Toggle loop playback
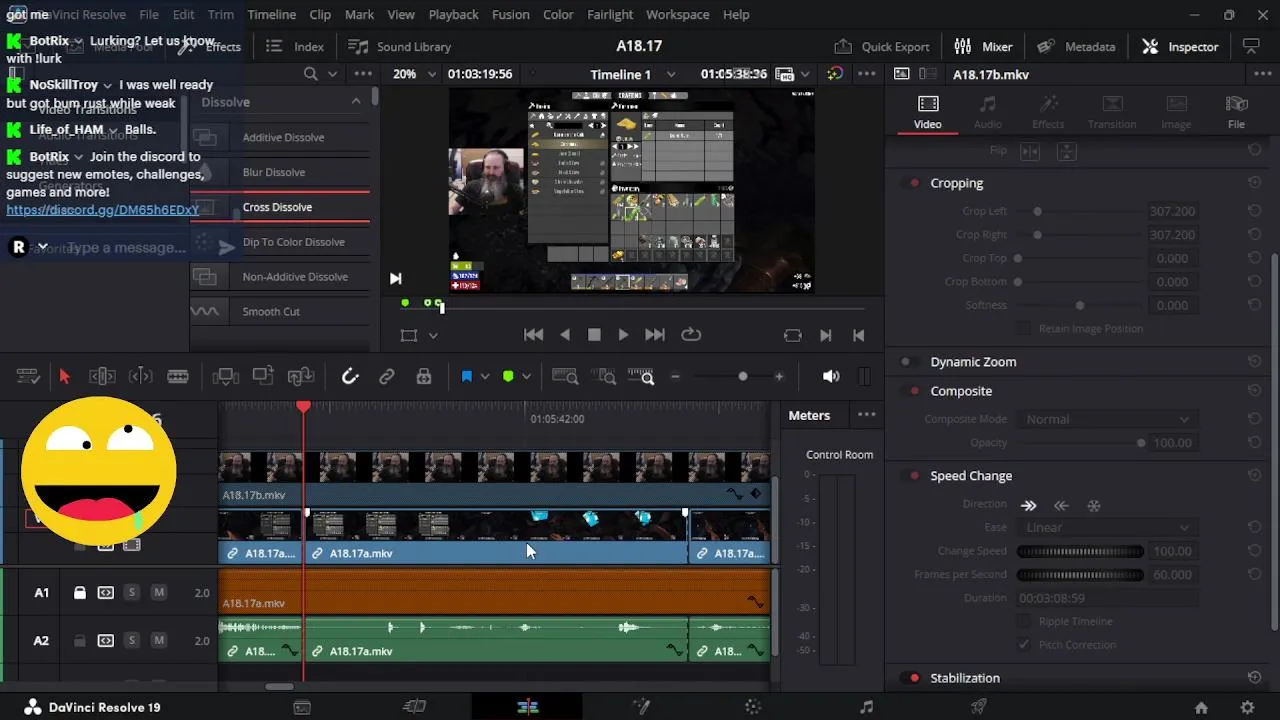 click(690, 335)
